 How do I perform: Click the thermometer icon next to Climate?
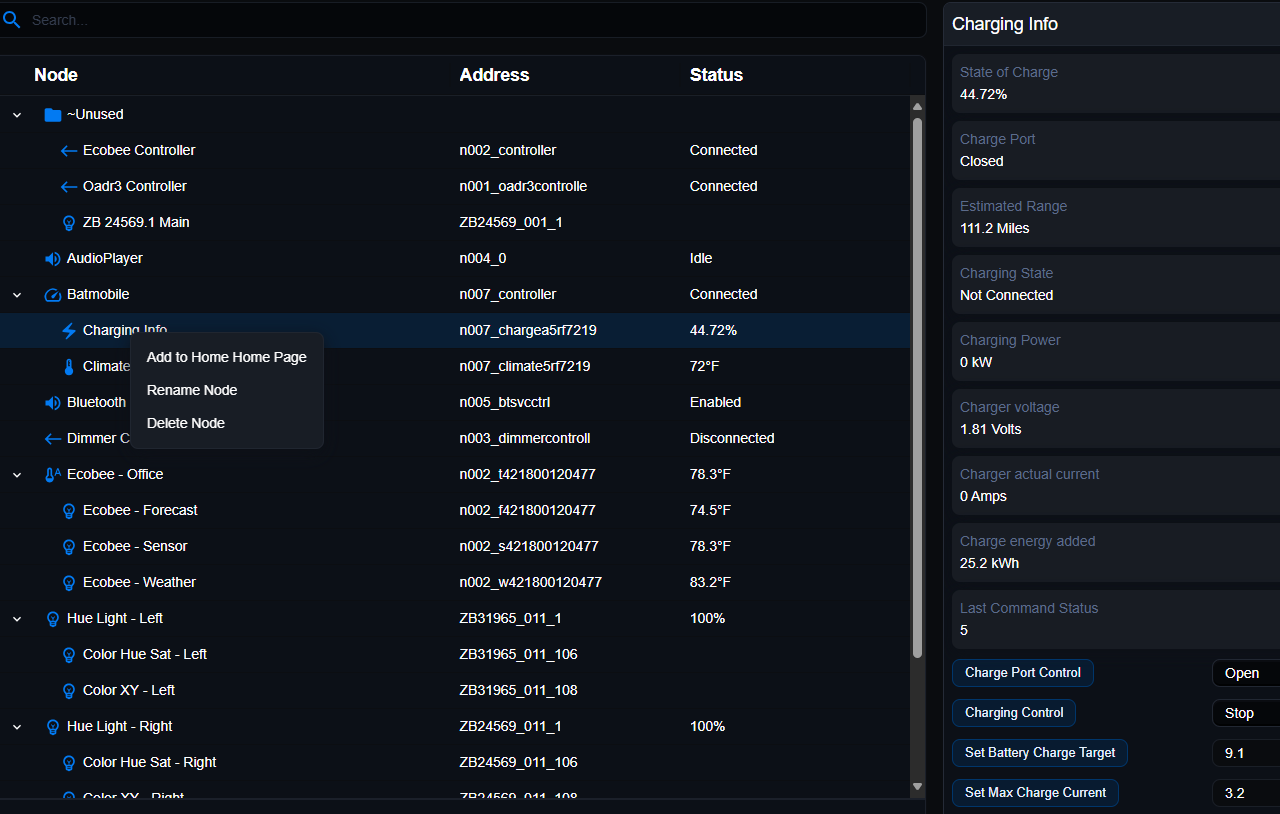tap(68, 366)
